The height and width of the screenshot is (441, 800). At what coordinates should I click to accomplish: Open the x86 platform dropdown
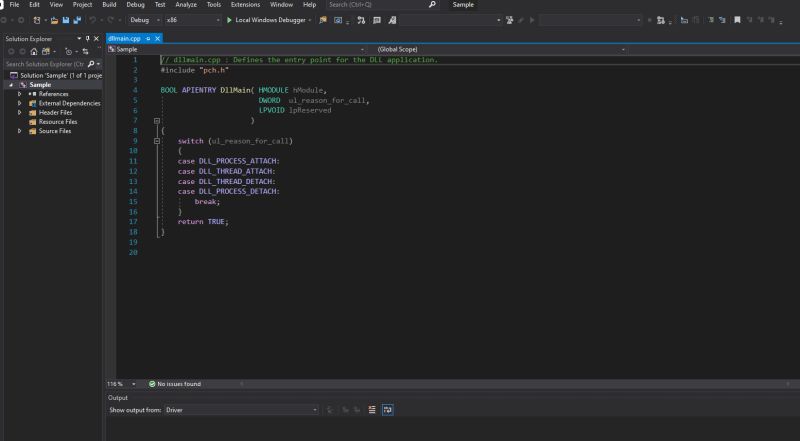pos(193,20)
